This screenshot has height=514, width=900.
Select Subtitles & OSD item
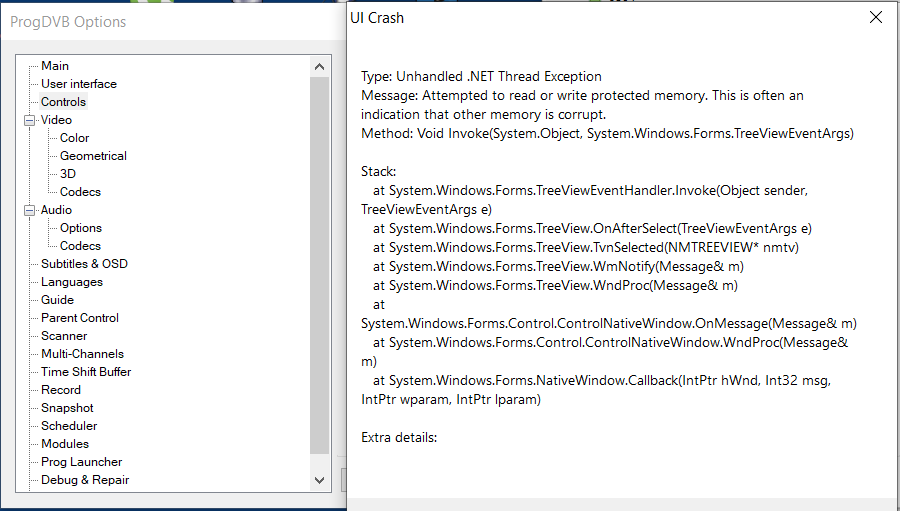pyautogui.click(x=84, y=264)
